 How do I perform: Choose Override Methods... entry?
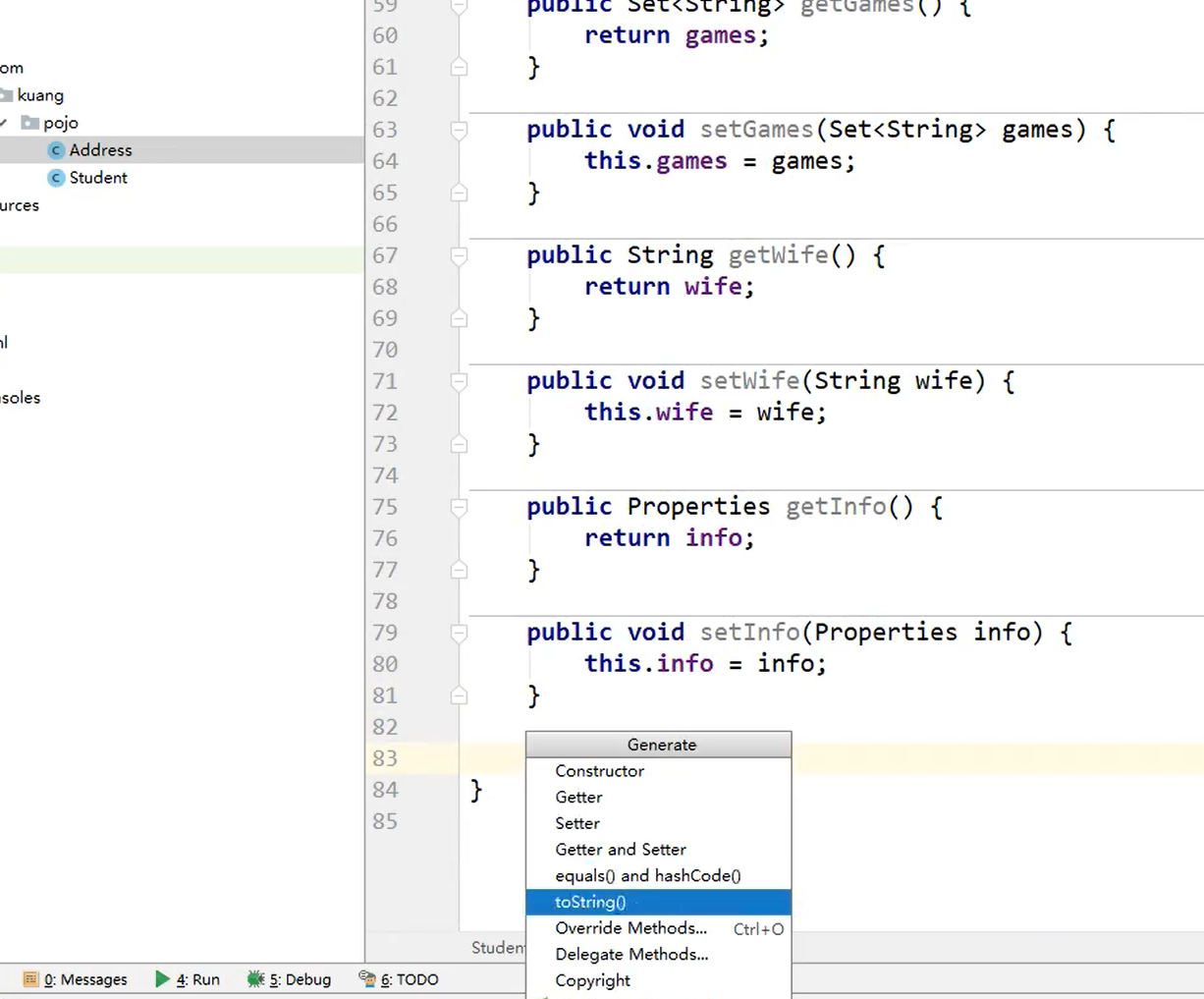coord(658,928)
